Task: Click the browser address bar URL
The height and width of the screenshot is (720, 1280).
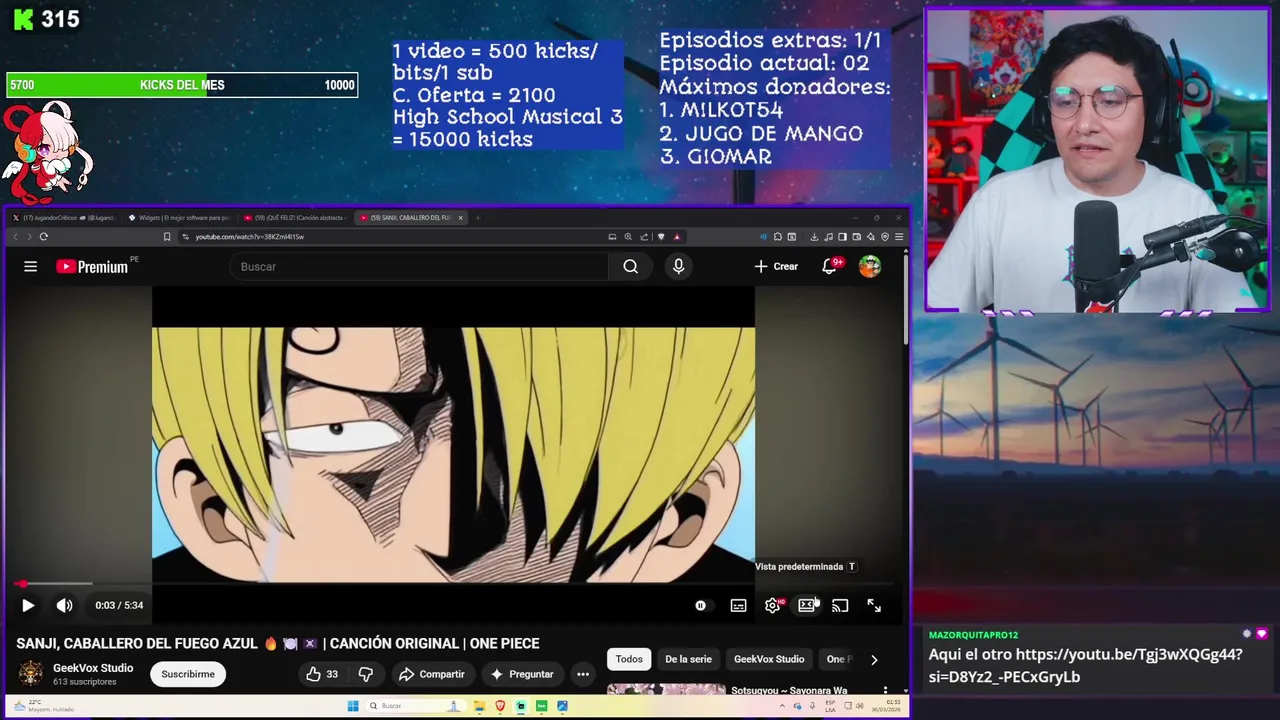Action: tap(249, 237)
